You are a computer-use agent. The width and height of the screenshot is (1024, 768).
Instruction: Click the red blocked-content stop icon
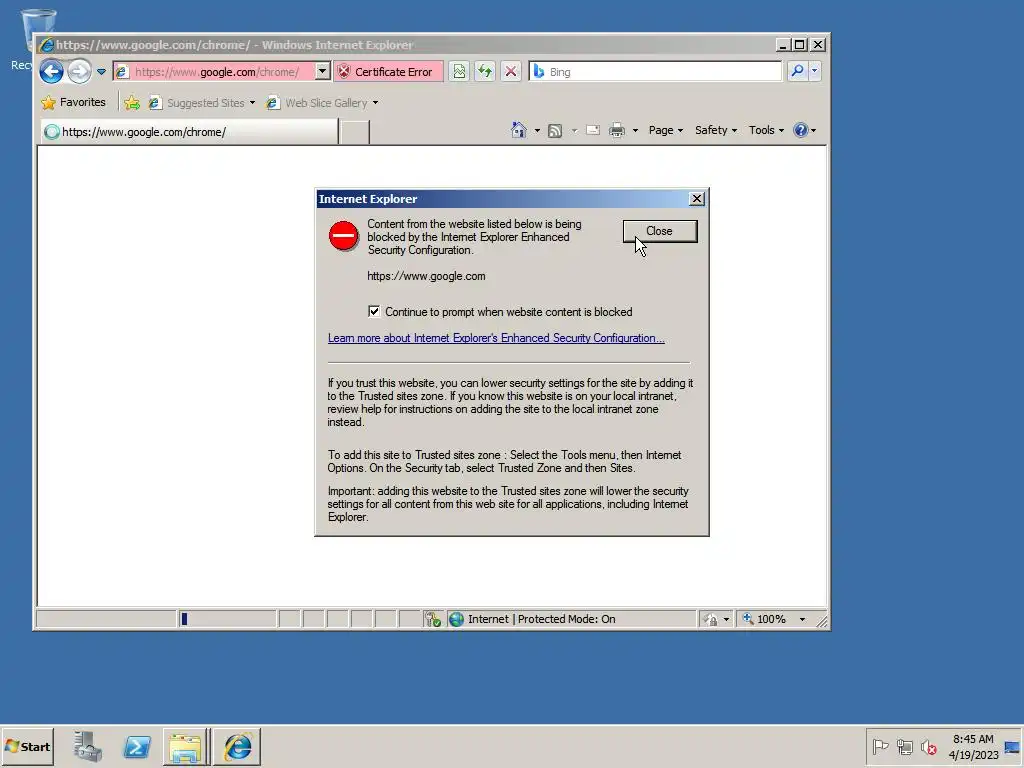[344, 236]
